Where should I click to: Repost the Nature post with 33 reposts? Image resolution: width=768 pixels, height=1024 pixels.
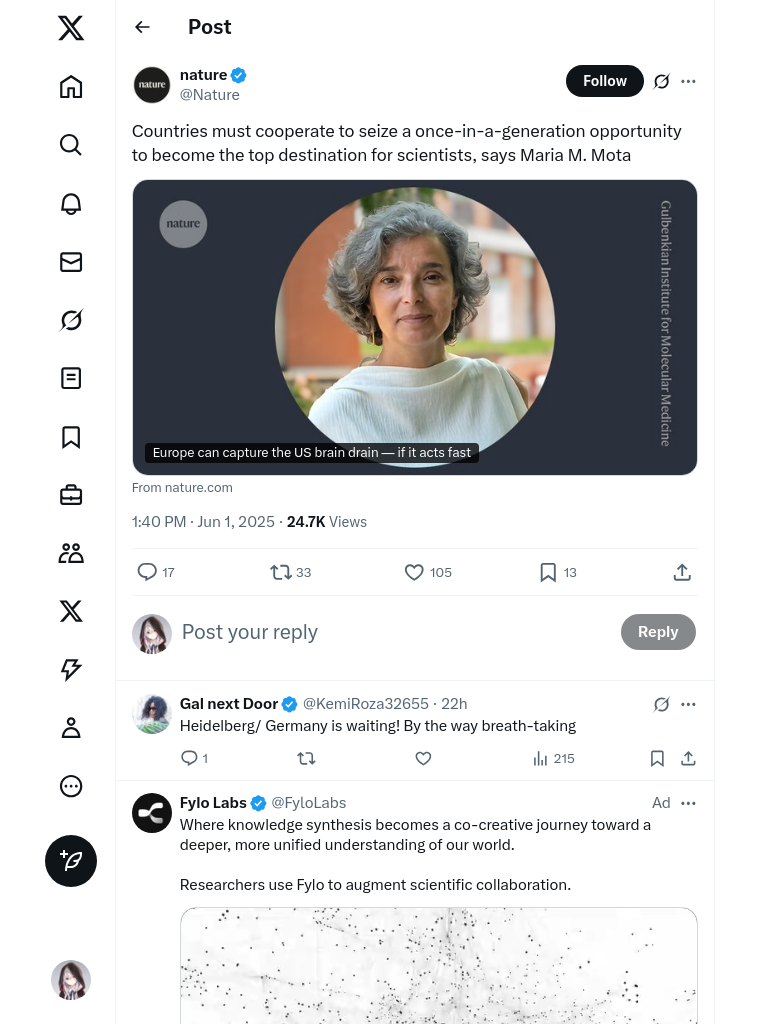pos(281,572)
